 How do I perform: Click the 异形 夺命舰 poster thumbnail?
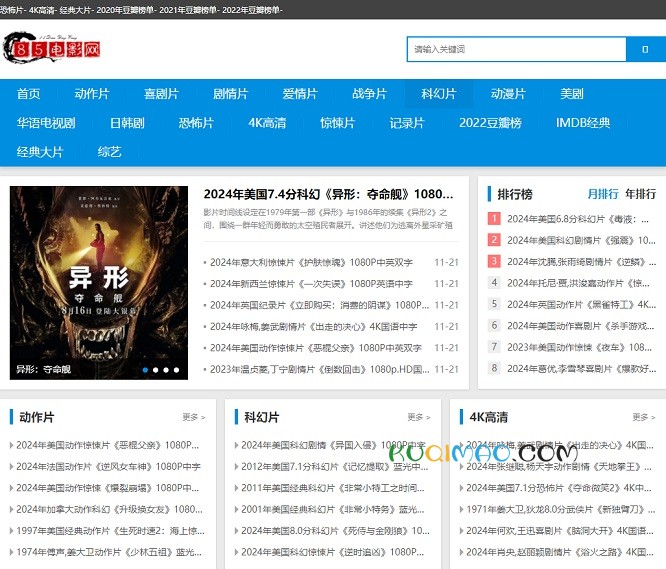[99, 282]
